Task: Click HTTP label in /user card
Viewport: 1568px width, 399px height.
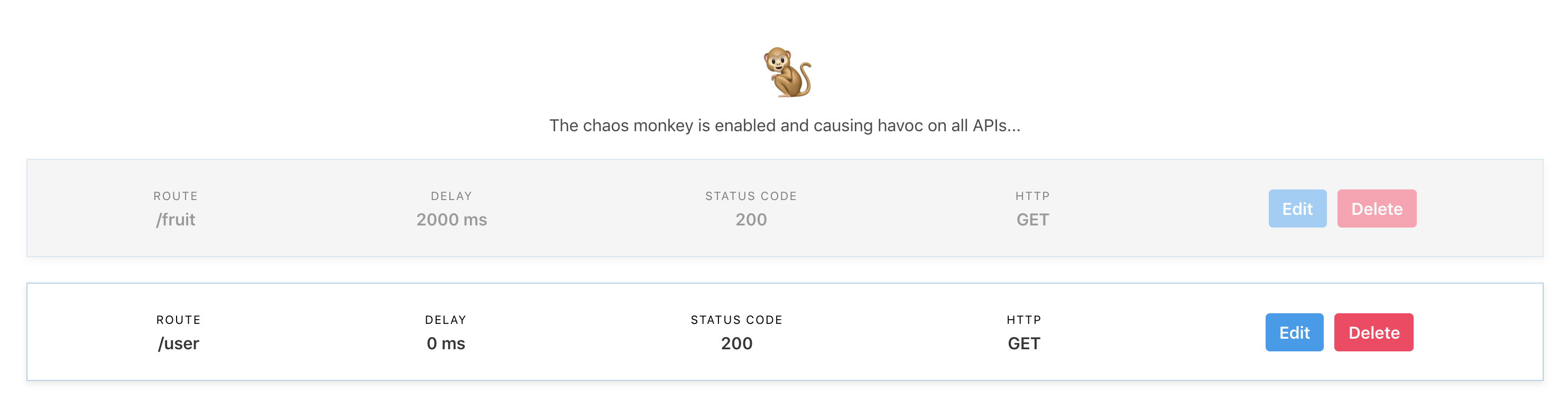Action: coord(1024,320)
